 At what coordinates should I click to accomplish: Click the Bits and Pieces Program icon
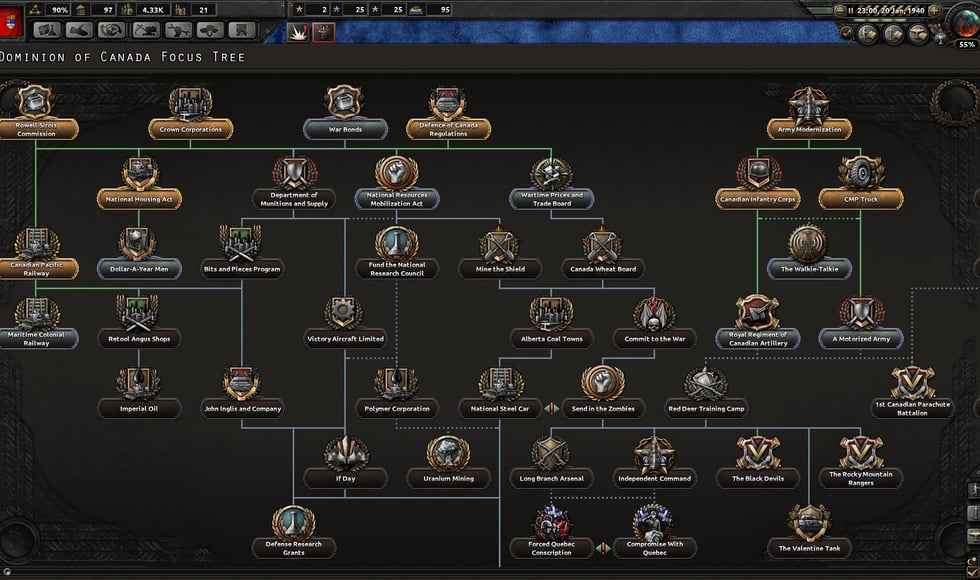(241, 242)
